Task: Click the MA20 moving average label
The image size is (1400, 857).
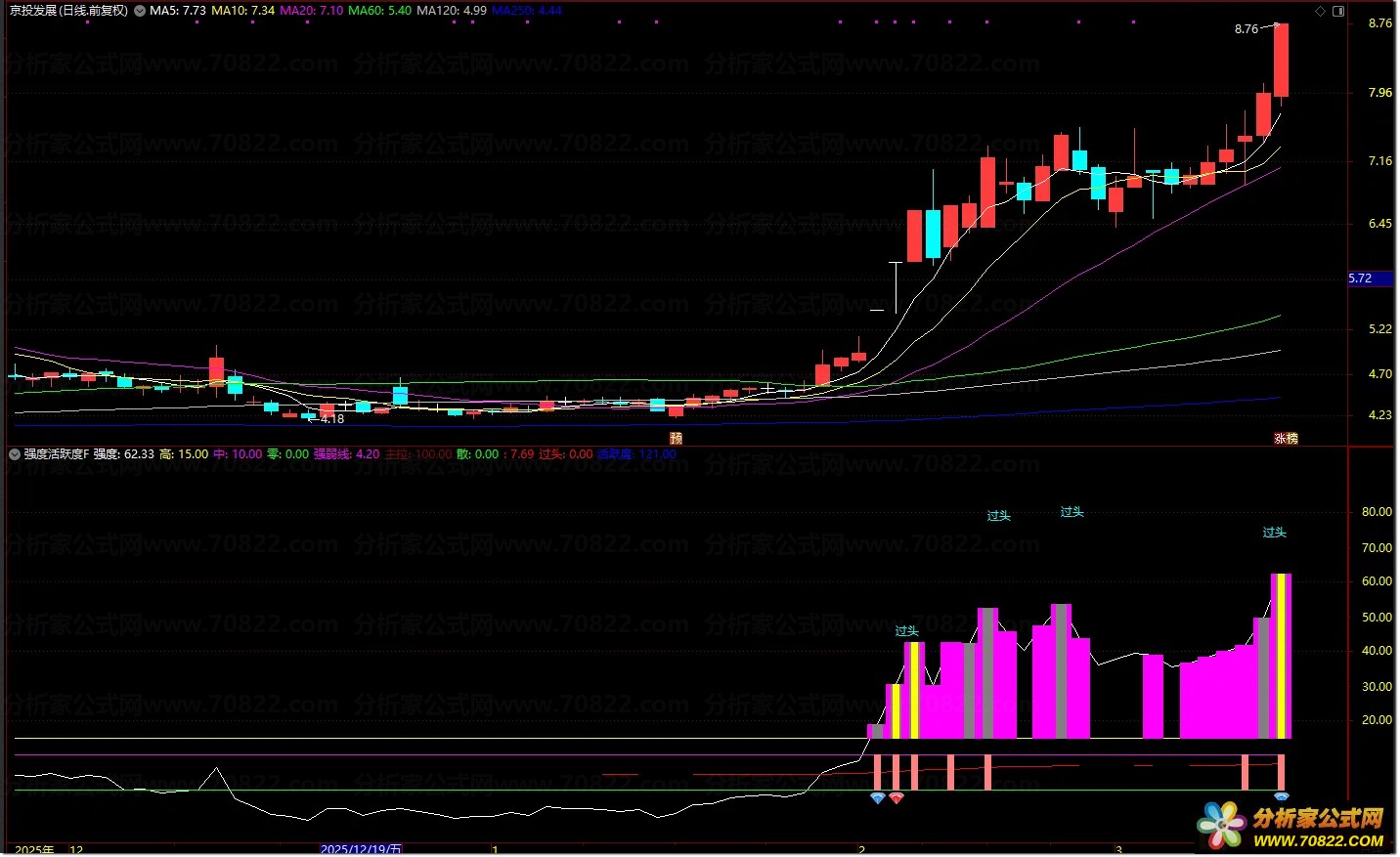Action: pos(311,11)
